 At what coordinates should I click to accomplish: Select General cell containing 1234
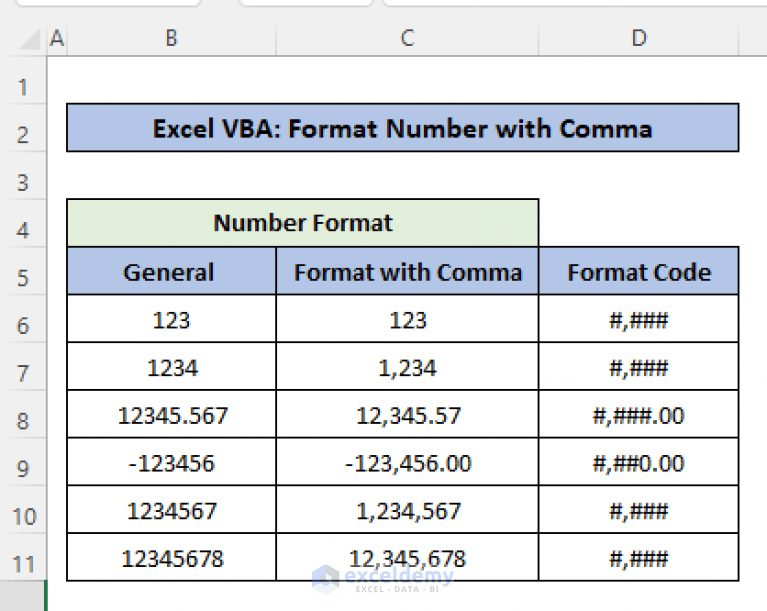click(171, 367)
